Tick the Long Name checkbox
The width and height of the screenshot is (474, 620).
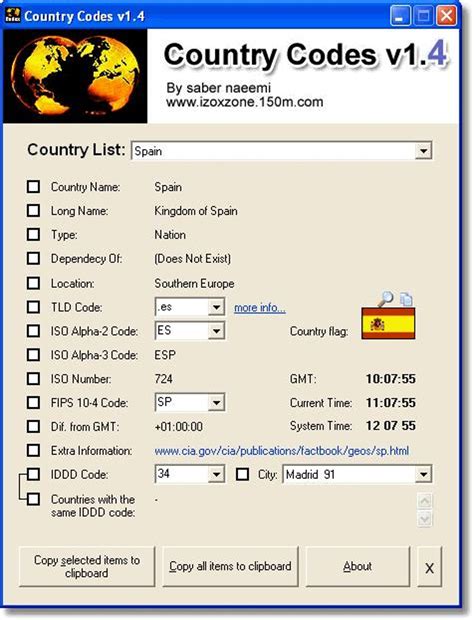pos(34,210)
